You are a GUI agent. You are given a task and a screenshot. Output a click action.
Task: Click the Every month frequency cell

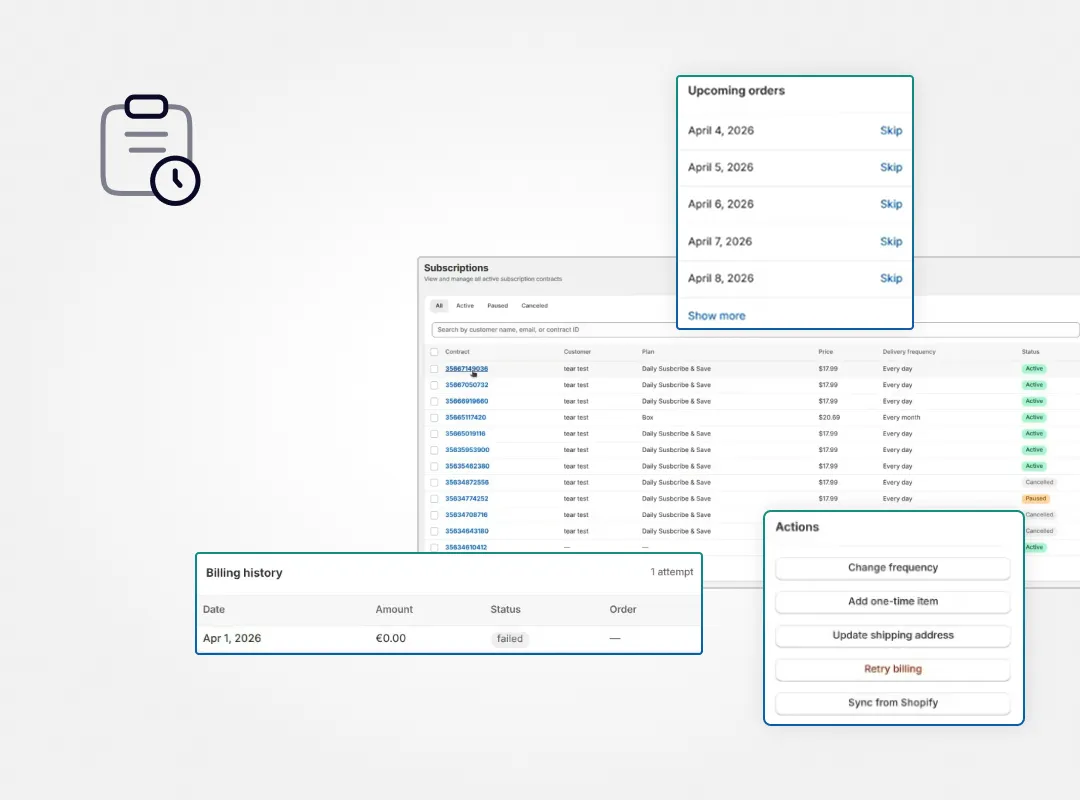pos(901,418)
